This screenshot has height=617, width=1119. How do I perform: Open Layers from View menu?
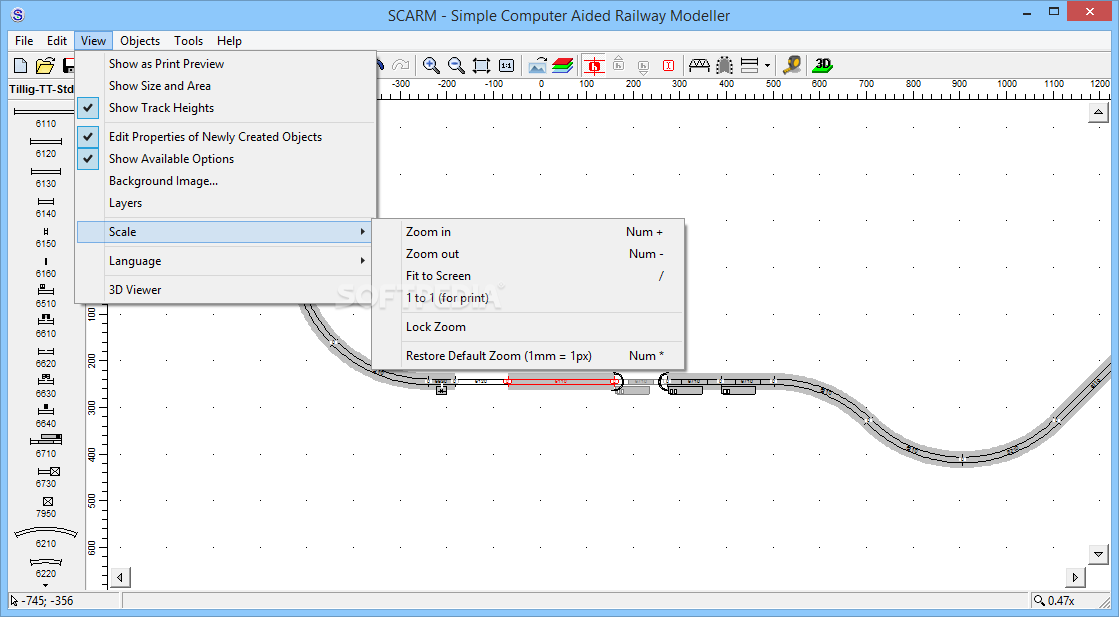tap(226, 203)
